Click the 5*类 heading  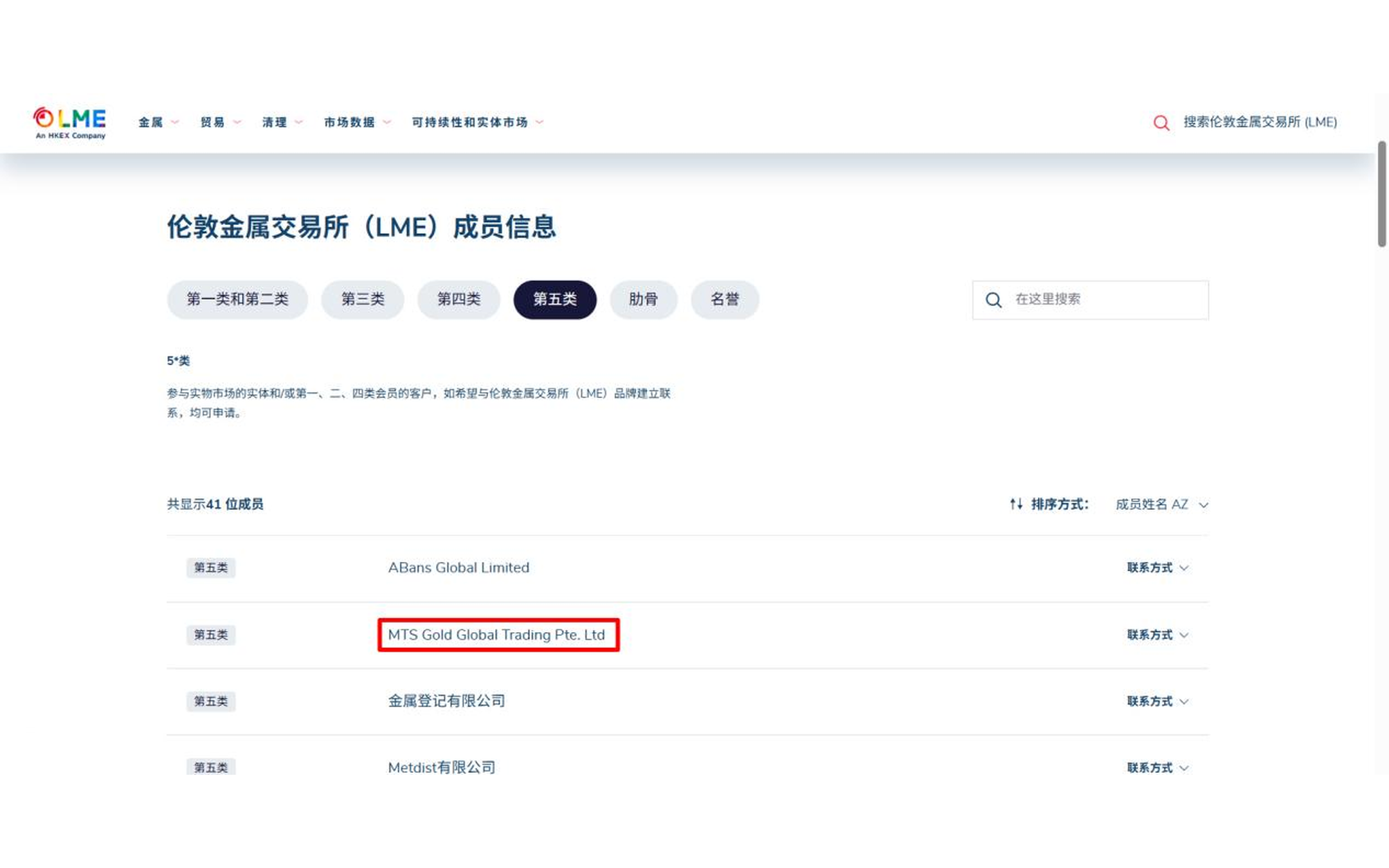[x=178, y=361]
